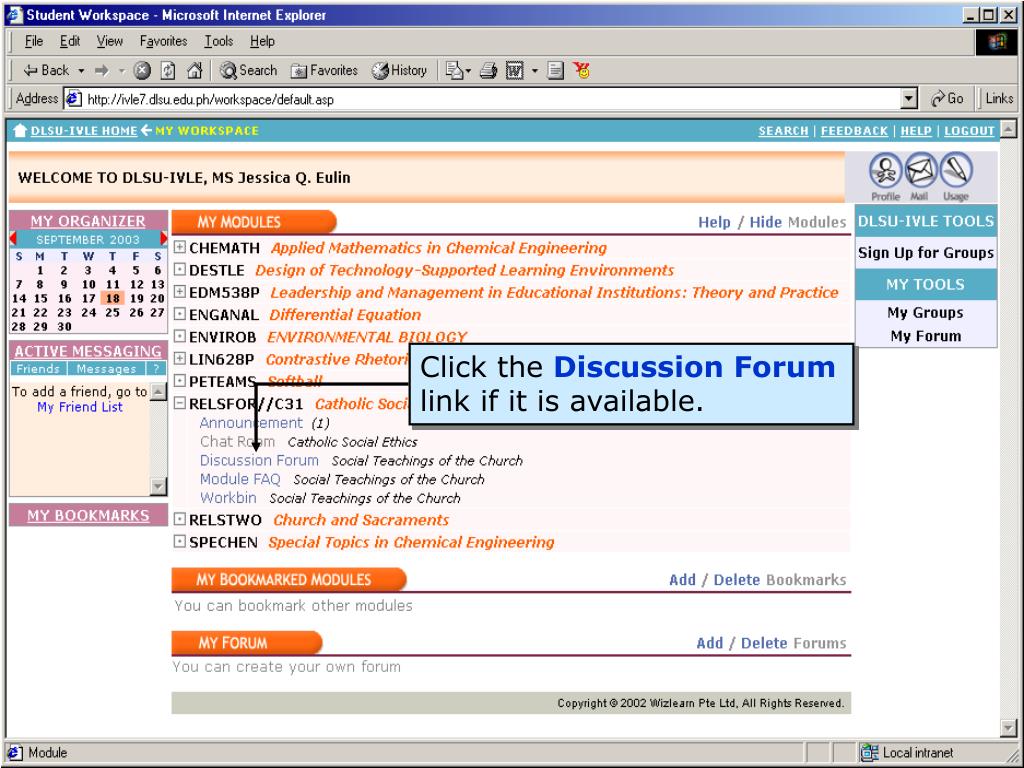This screenshot has height=768, width=1024.
Task: Expand the EDM538P module
Action: pyautogui.click(x=180, y=292)
